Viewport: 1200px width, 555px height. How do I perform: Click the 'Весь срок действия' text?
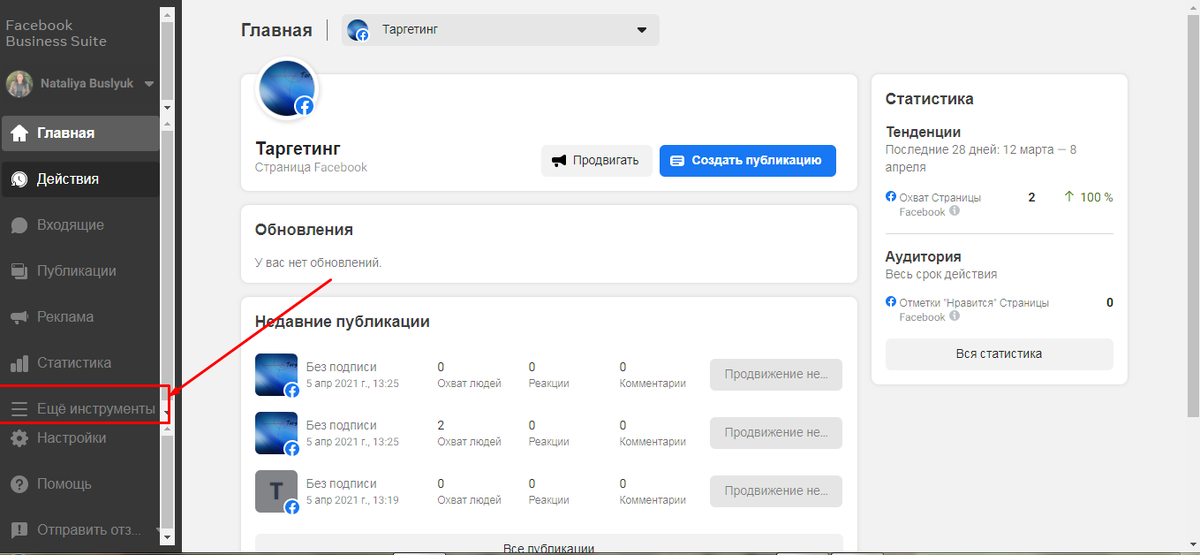click(941, 274)
